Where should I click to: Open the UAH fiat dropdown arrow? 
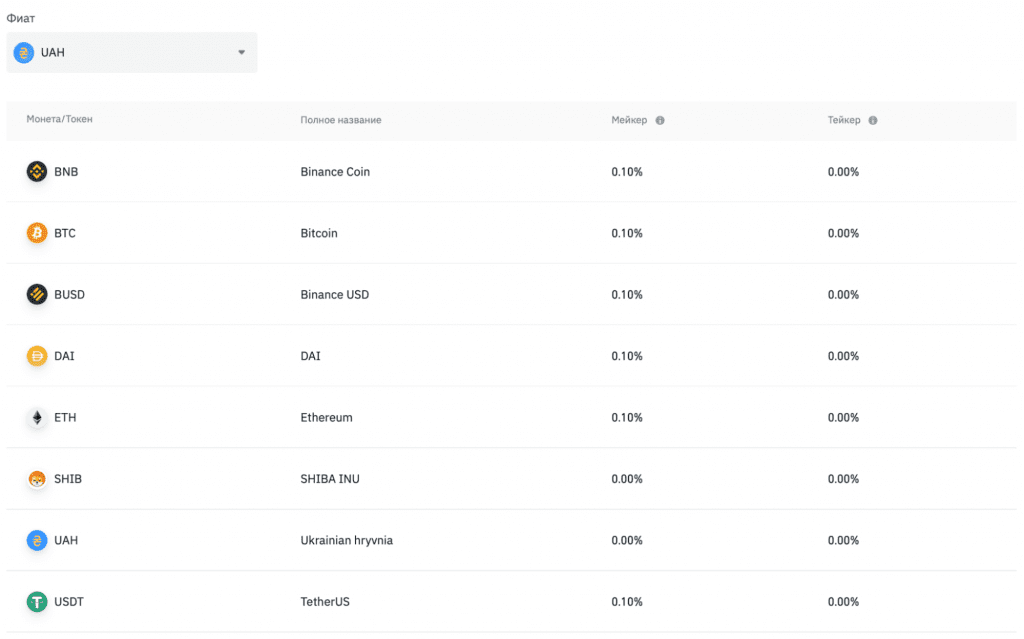click(241, 52)
